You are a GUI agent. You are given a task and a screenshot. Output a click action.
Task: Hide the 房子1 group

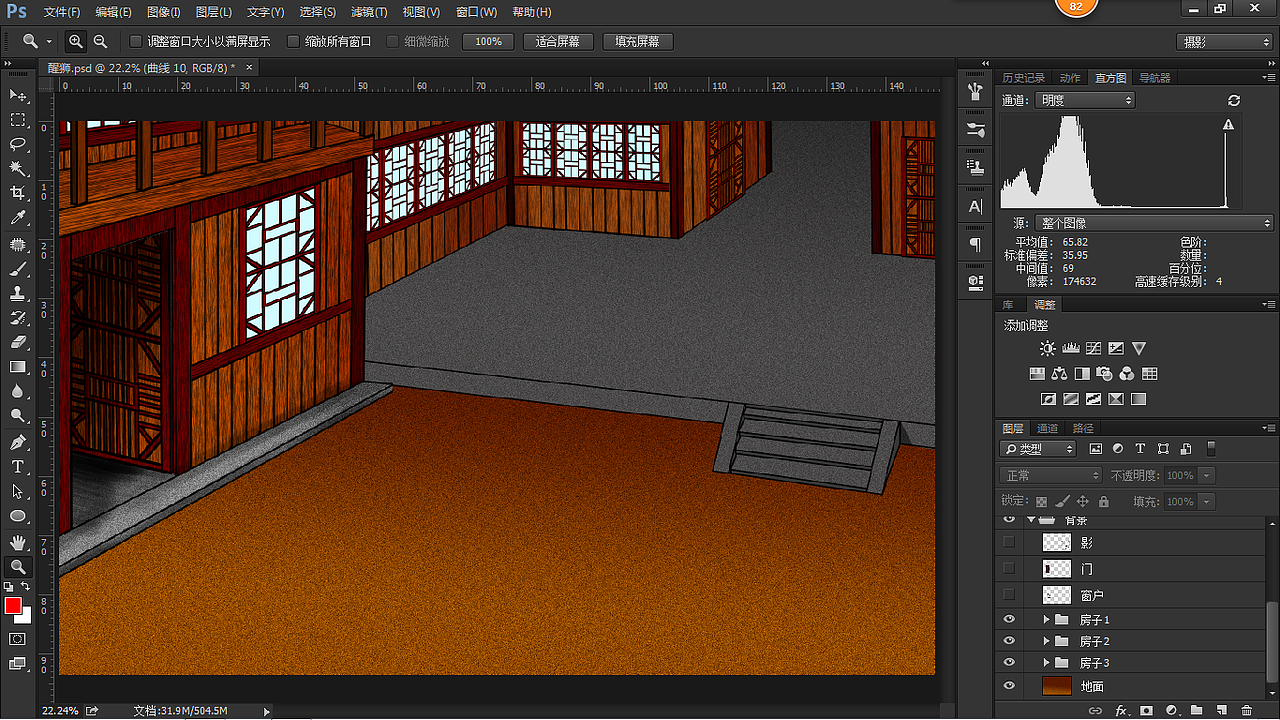(x=1009, y=620)
